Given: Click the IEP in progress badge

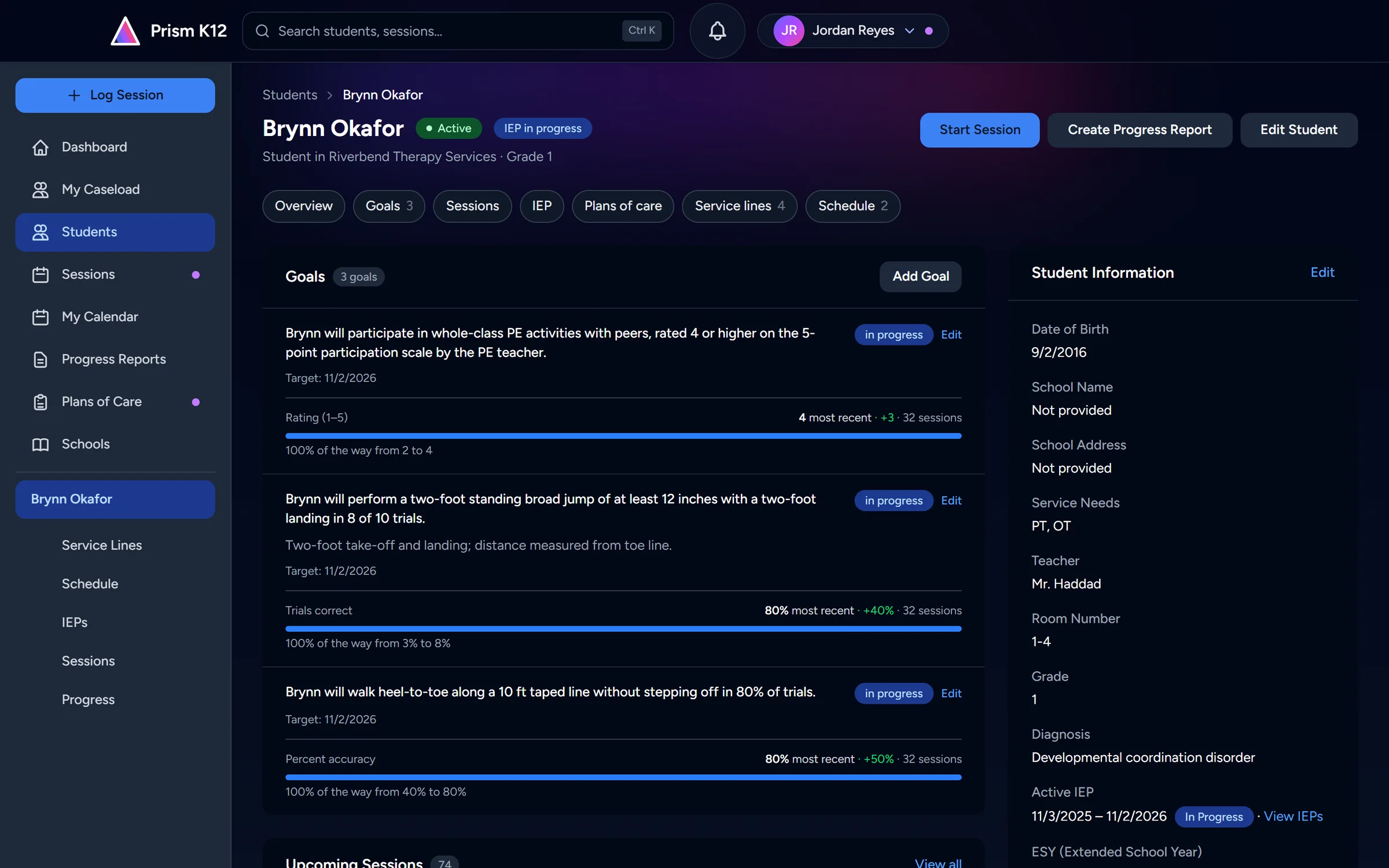Looking at the screenshot, I should click(x=542, y=128).
